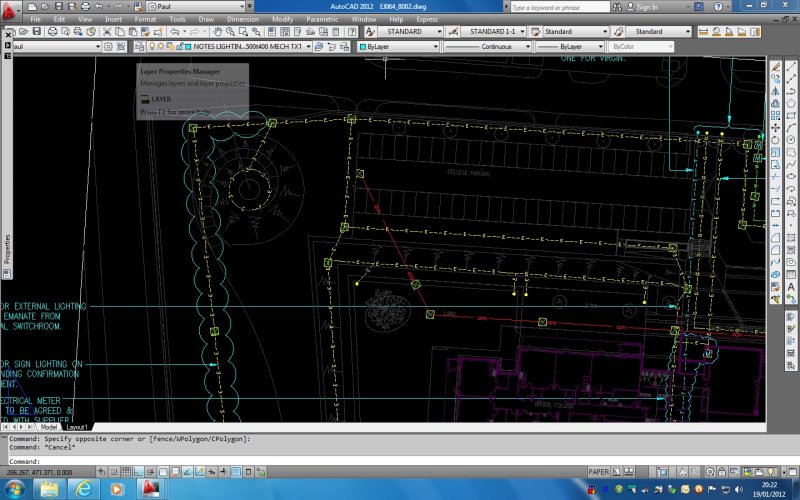Viewport: 800px width, 500px height.
Task: Click the AutoCAD application menu button
Action: pyautogui.click(x=11, y=10)
